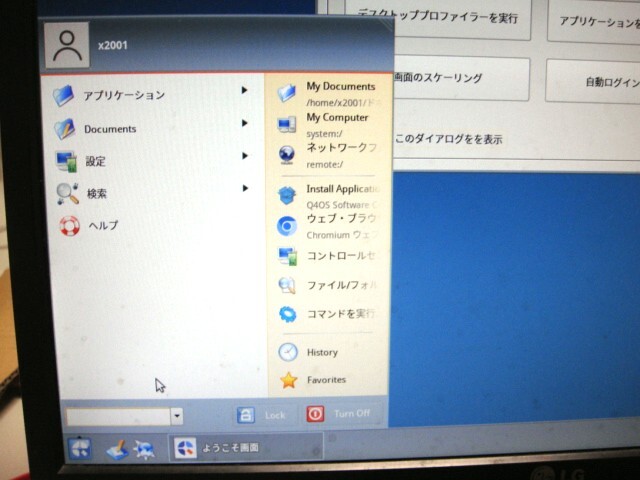Click the remote:/ path text

click(325, 164)
